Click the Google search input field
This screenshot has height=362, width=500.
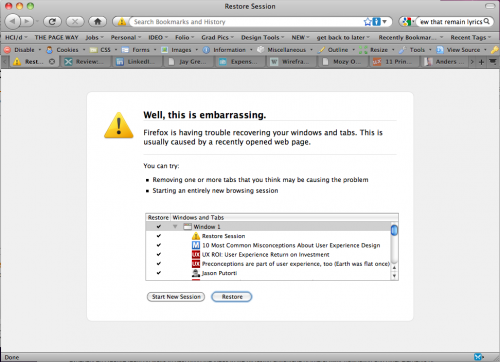point(450,22)
